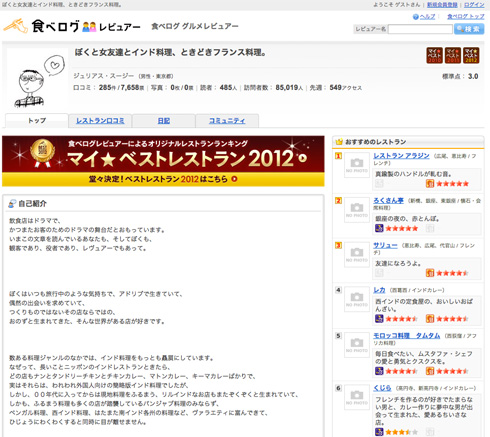
Task: Select the purple dinner icon on くじら
Action: coord(379,432)
